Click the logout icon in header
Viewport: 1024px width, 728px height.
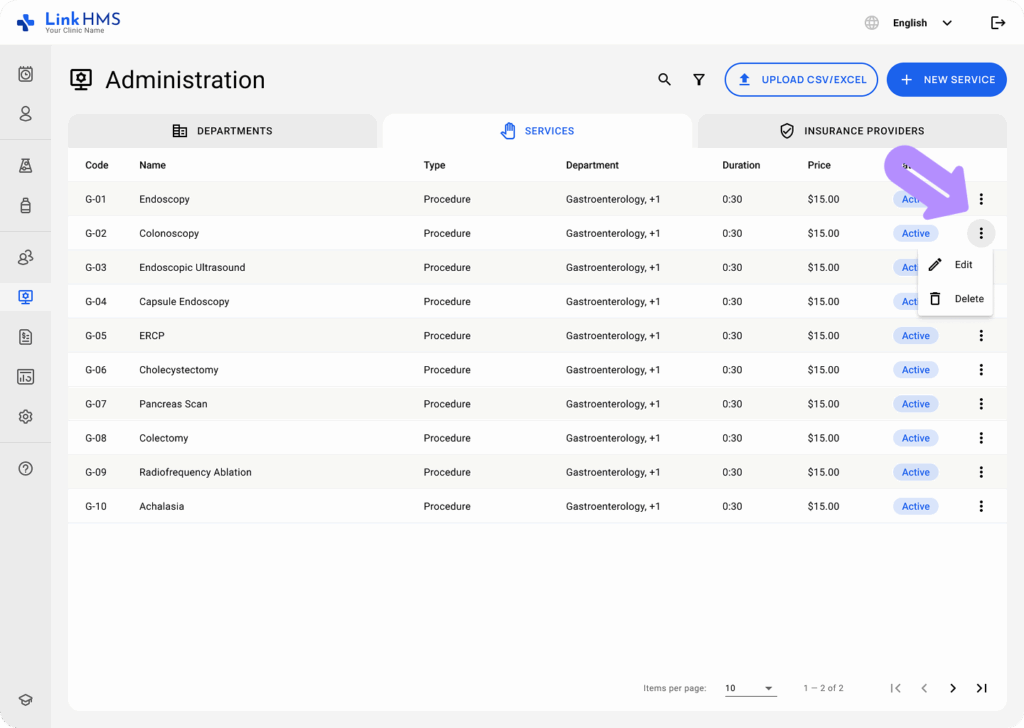997,23
